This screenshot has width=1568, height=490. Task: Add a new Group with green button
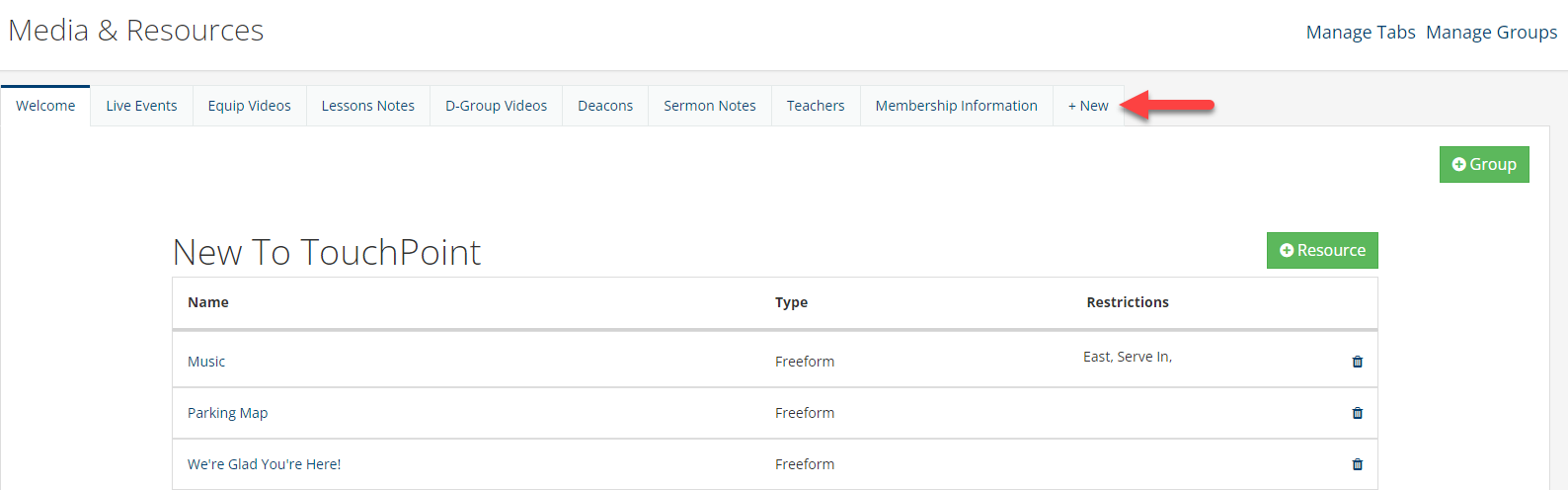point(1484,164)
